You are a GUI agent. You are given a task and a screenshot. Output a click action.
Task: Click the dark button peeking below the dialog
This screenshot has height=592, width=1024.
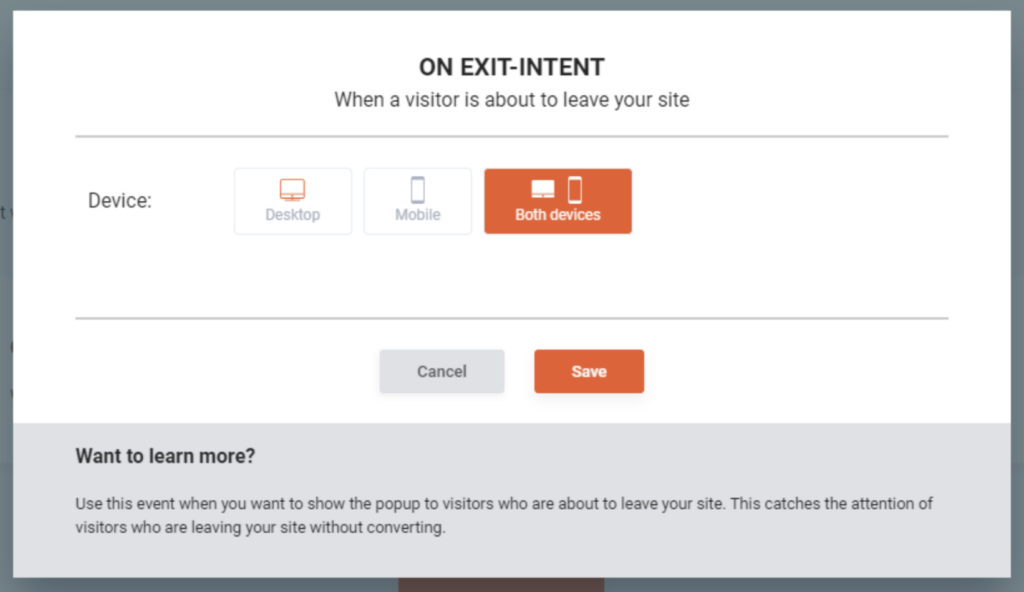(500, 584)
